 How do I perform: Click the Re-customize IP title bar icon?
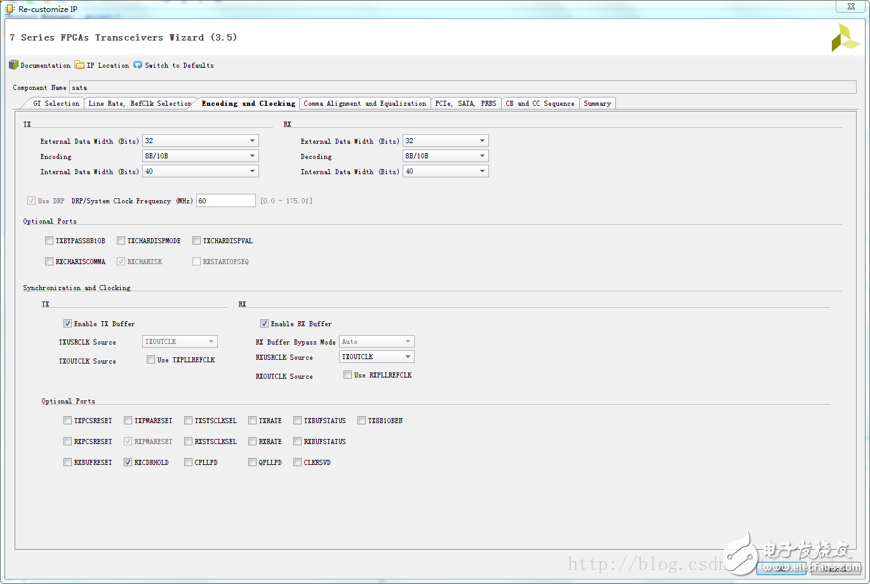pyautogui.click(x=9, y=8)
